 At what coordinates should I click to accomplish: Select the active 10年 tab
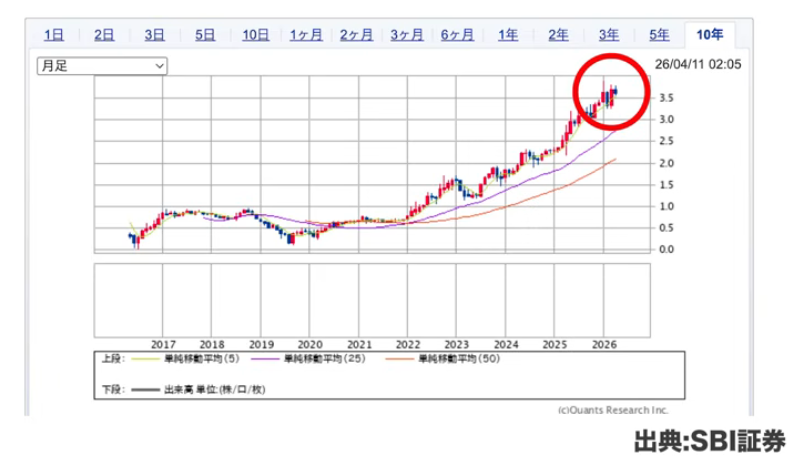point(709,34)
